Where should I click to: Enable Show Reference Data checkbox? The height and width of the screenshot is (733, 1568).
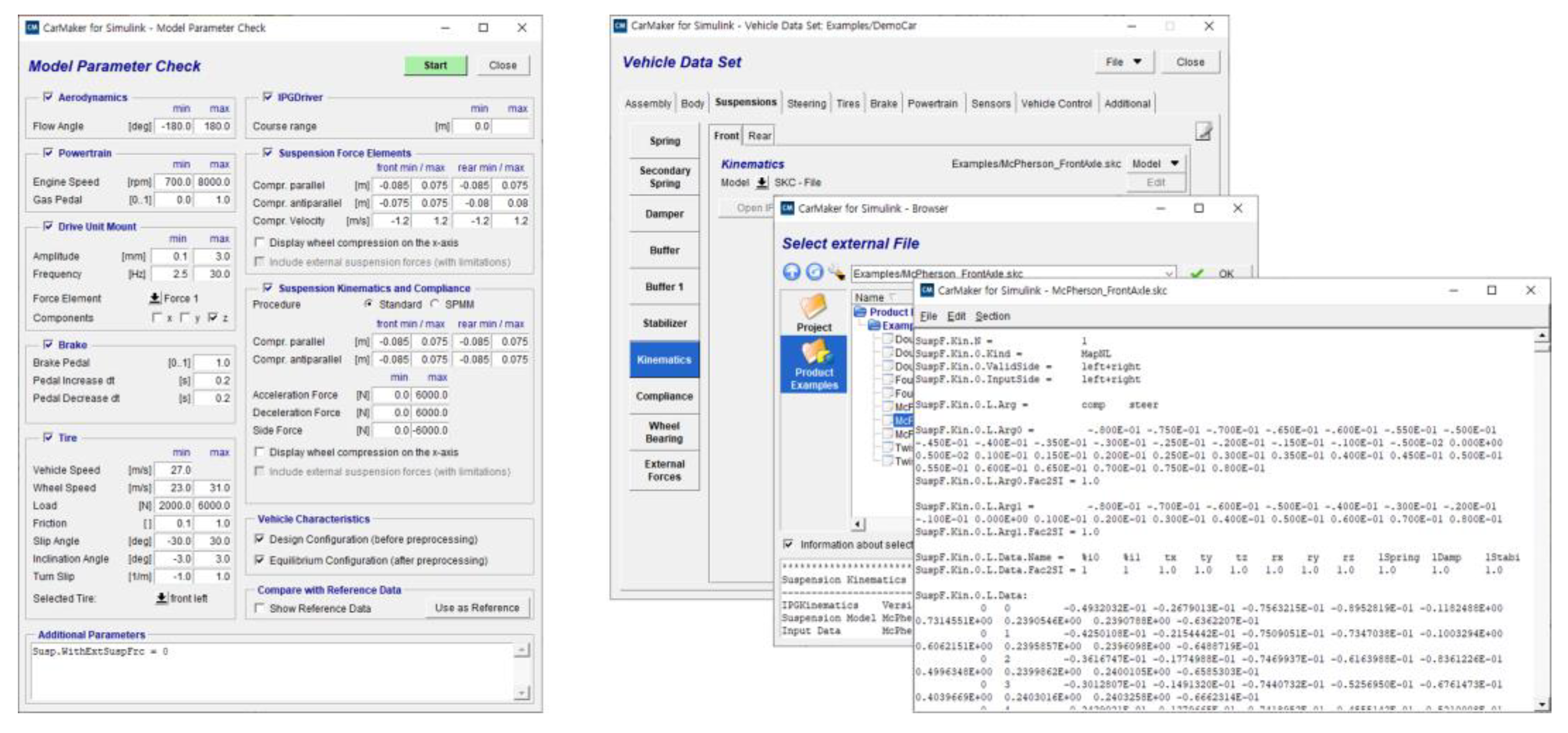click(x=260, y=608)
